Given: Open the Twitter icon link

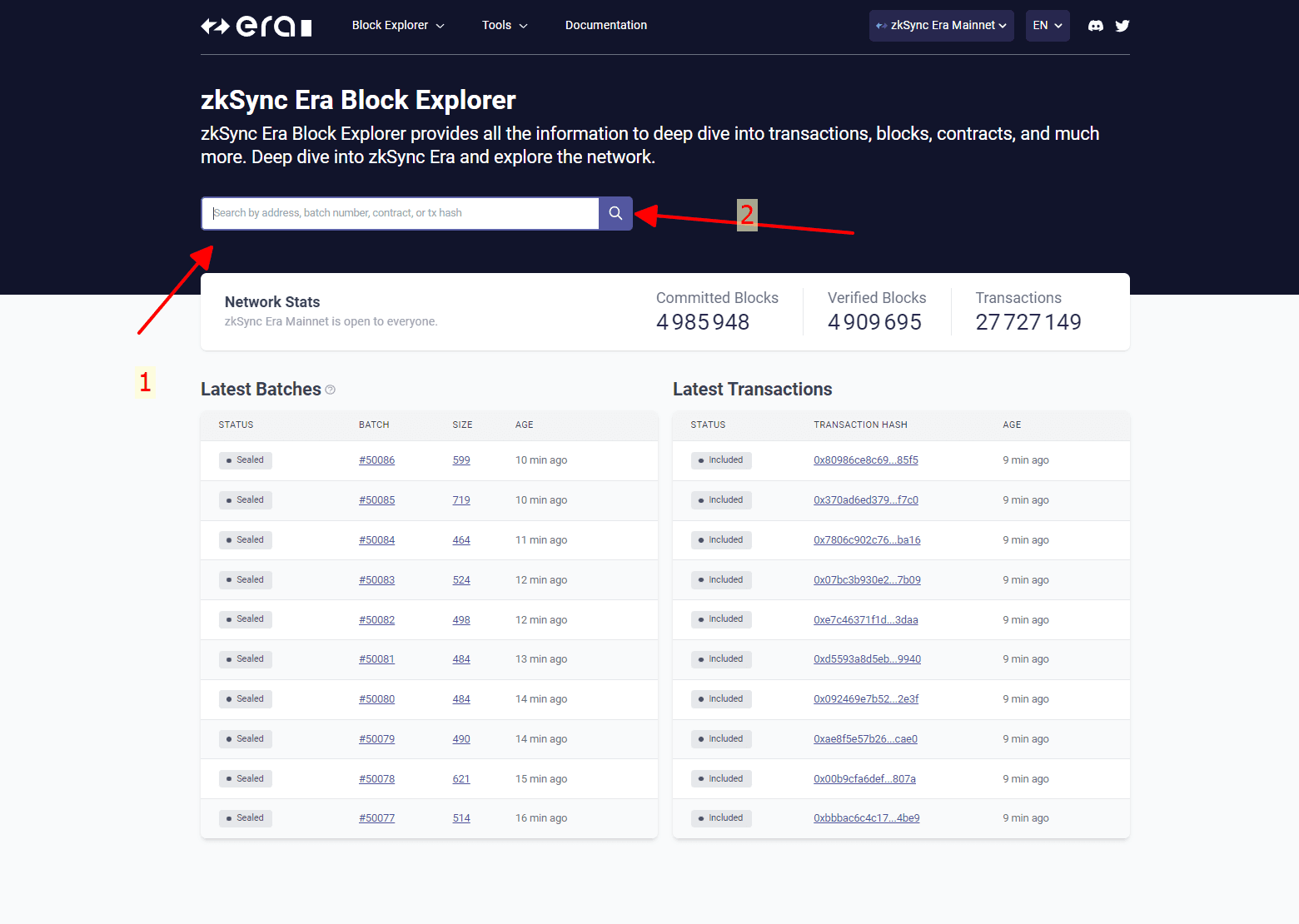Looking at the screenshot, I should pos(1122,26).
